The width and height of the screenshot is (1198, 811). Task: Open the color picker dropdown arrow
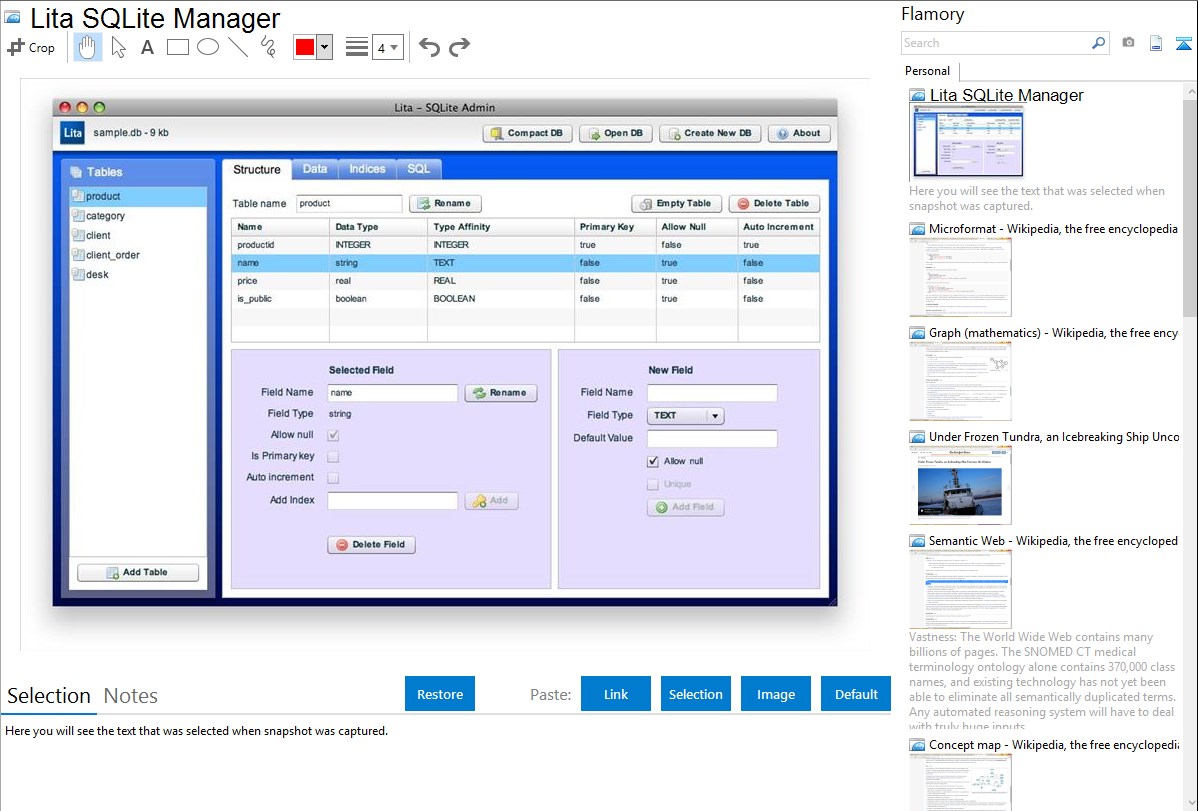click(324, 47)
